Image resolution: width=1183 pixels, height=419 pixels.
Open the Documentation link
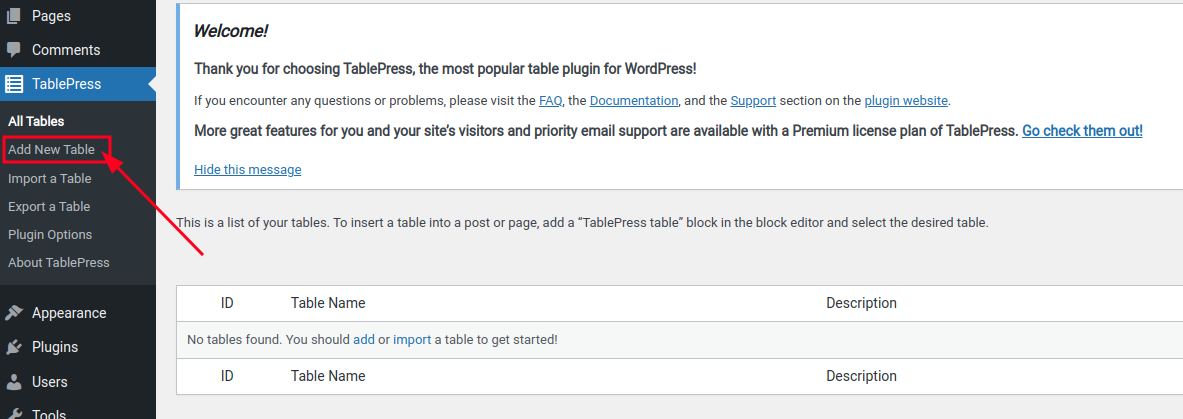(x=634, y=100)
